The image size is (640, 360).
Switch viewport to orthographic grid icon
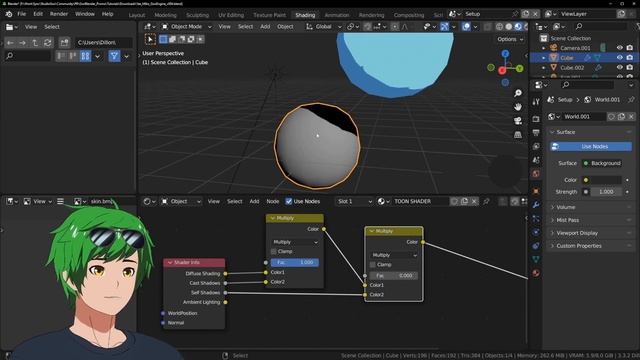tap(518, 134)
